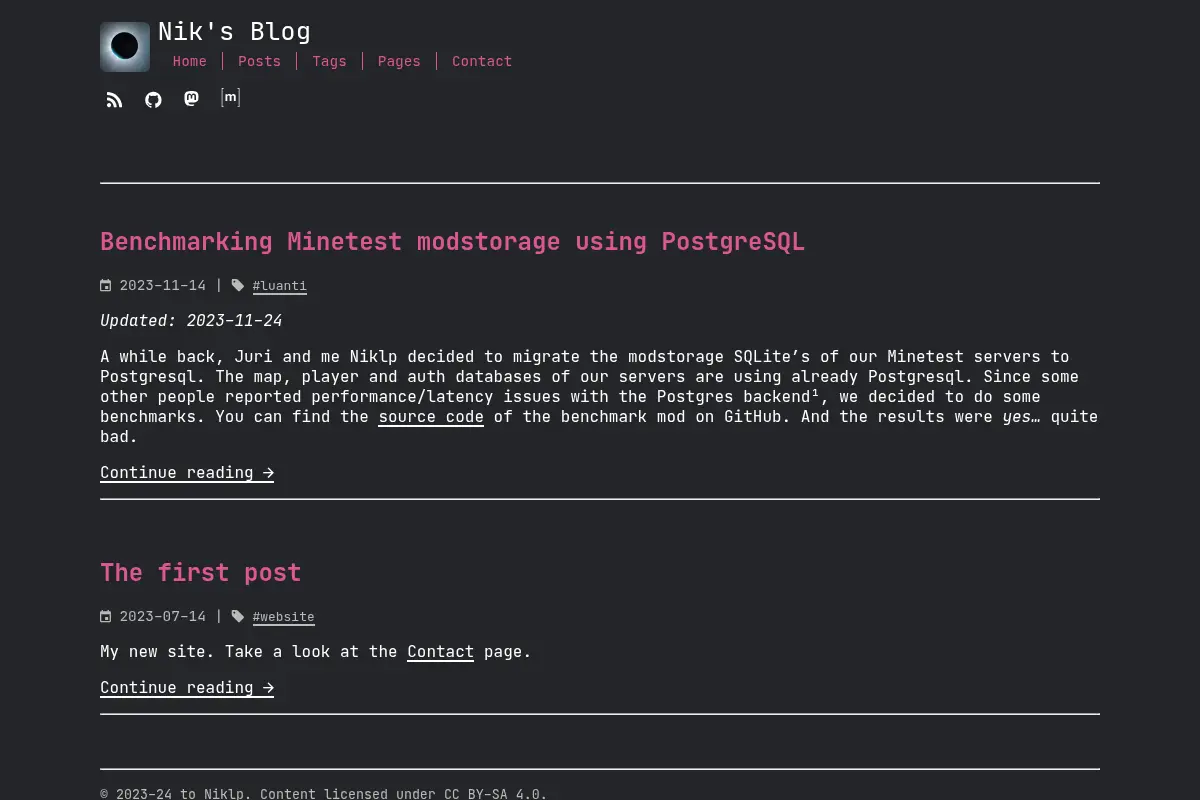Open the Contact menu item
The width and height of the screenshot is (1200, 800).
click(482, 61)
